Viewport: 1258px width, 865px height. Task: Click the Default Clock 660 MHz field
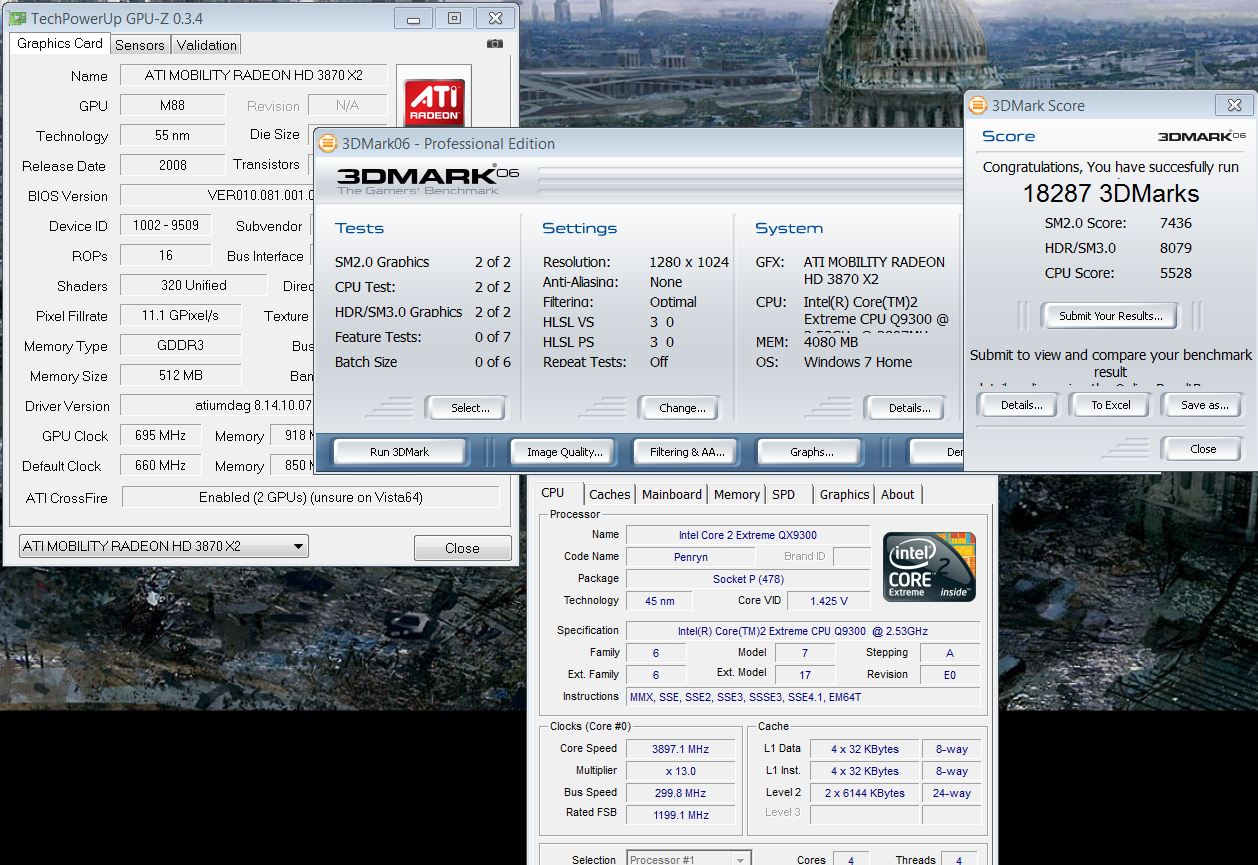160,465
